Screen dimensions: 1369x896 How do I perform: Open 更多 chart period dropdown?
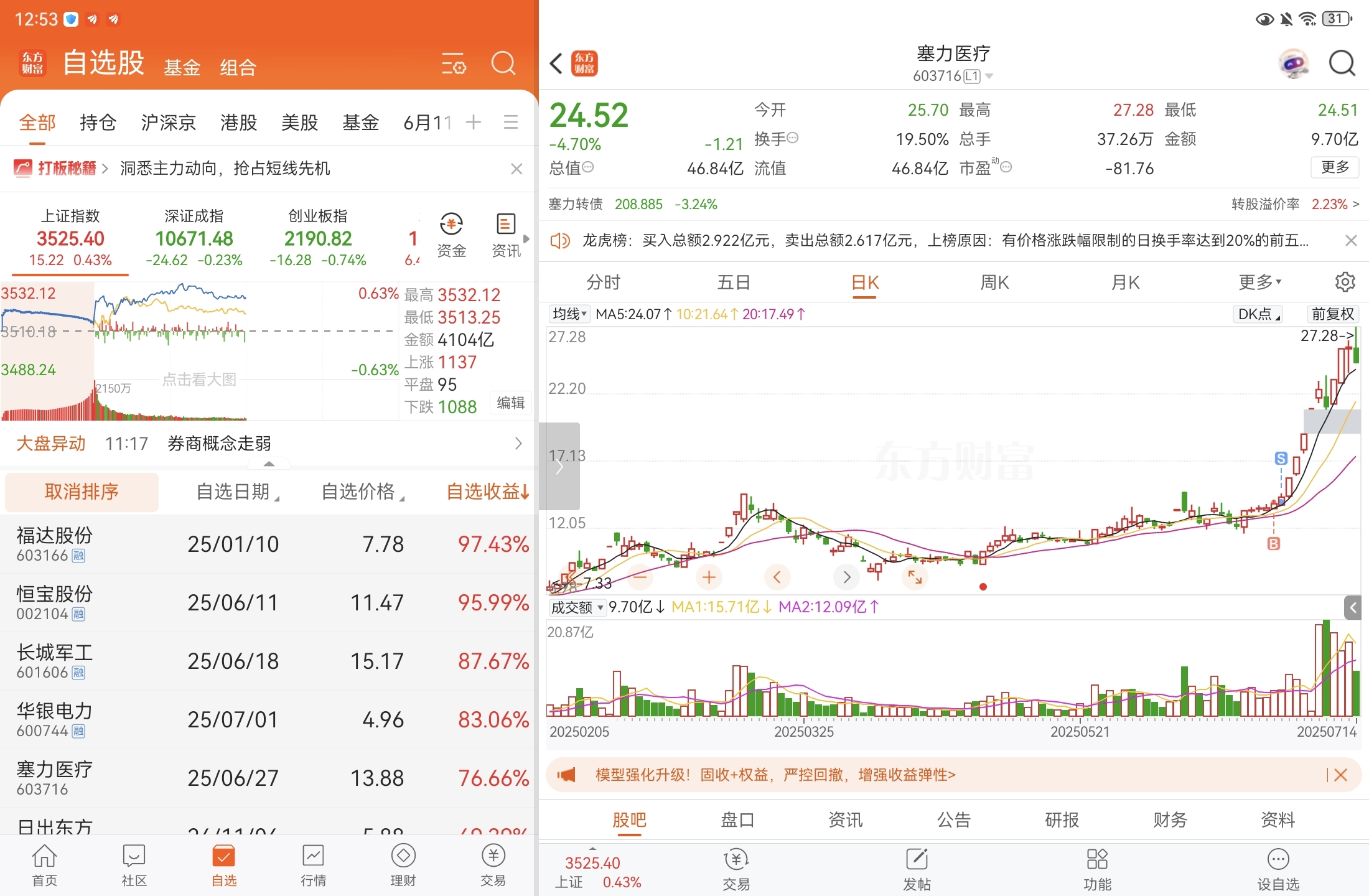pyautogui.click(x=1260, y=282)
